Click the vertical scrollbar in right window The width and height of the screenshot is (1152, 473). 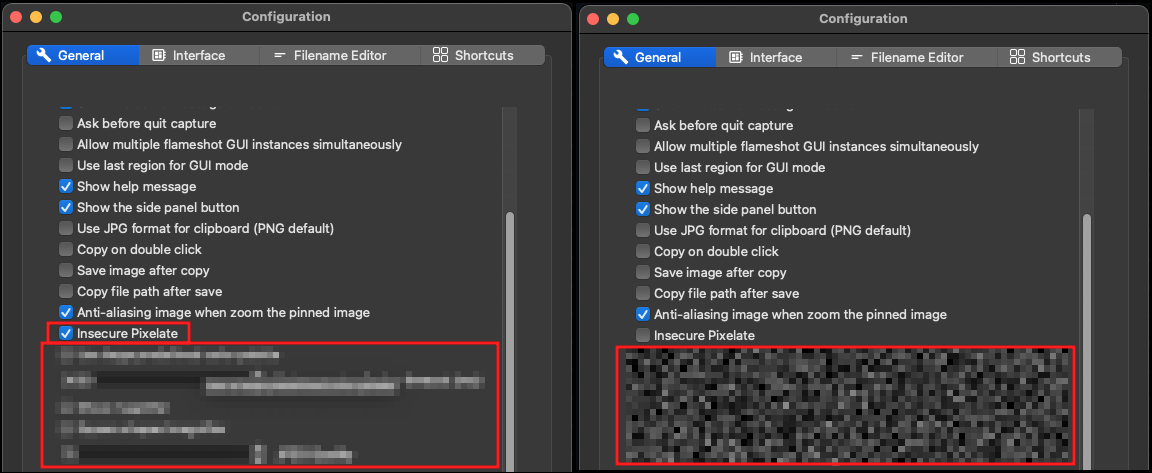[x=1087, y=340]
